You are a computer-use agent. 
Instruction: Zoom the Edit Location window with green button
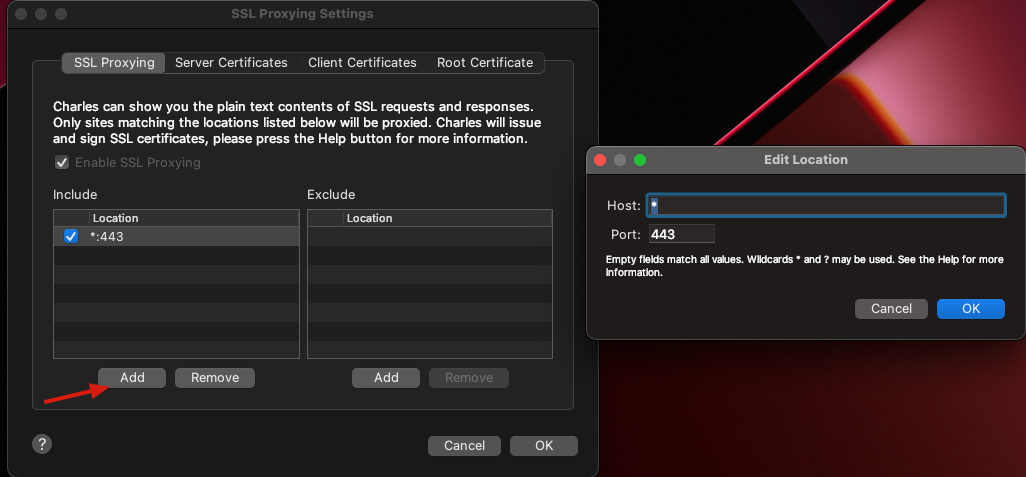[x=640, y=160]
